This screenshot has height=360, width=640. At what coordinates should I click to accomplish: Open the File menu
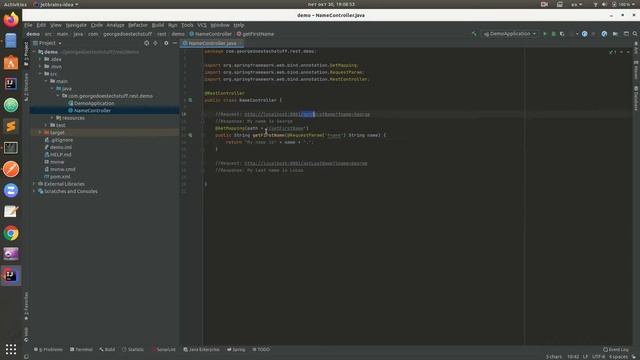(x=28, y=25)
